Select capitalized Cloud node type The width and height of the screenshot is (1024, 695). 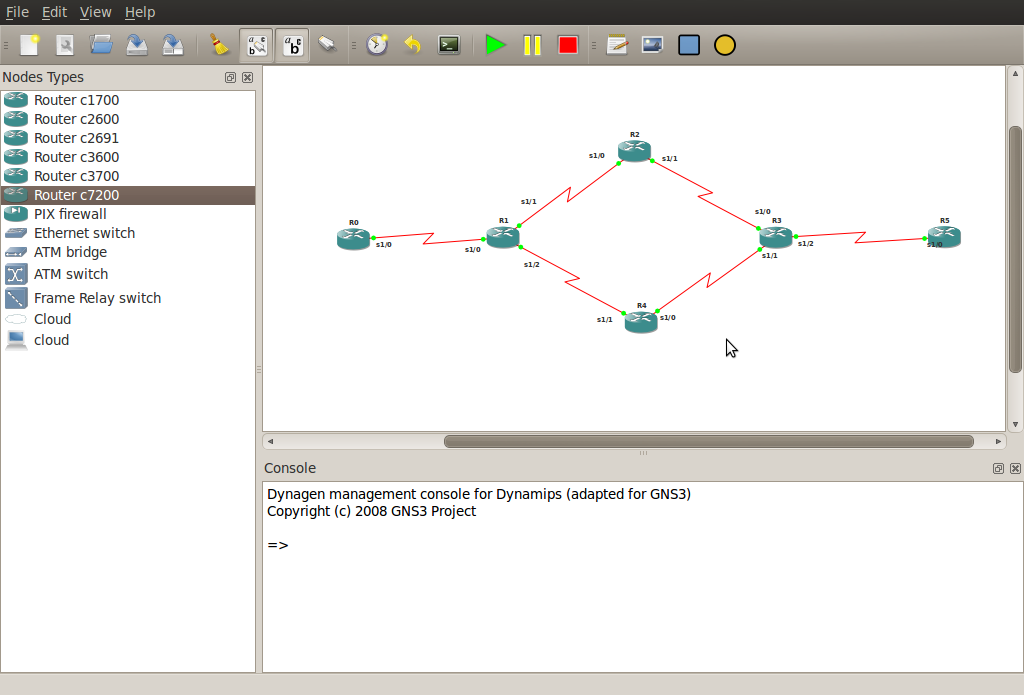pos(128,319)
